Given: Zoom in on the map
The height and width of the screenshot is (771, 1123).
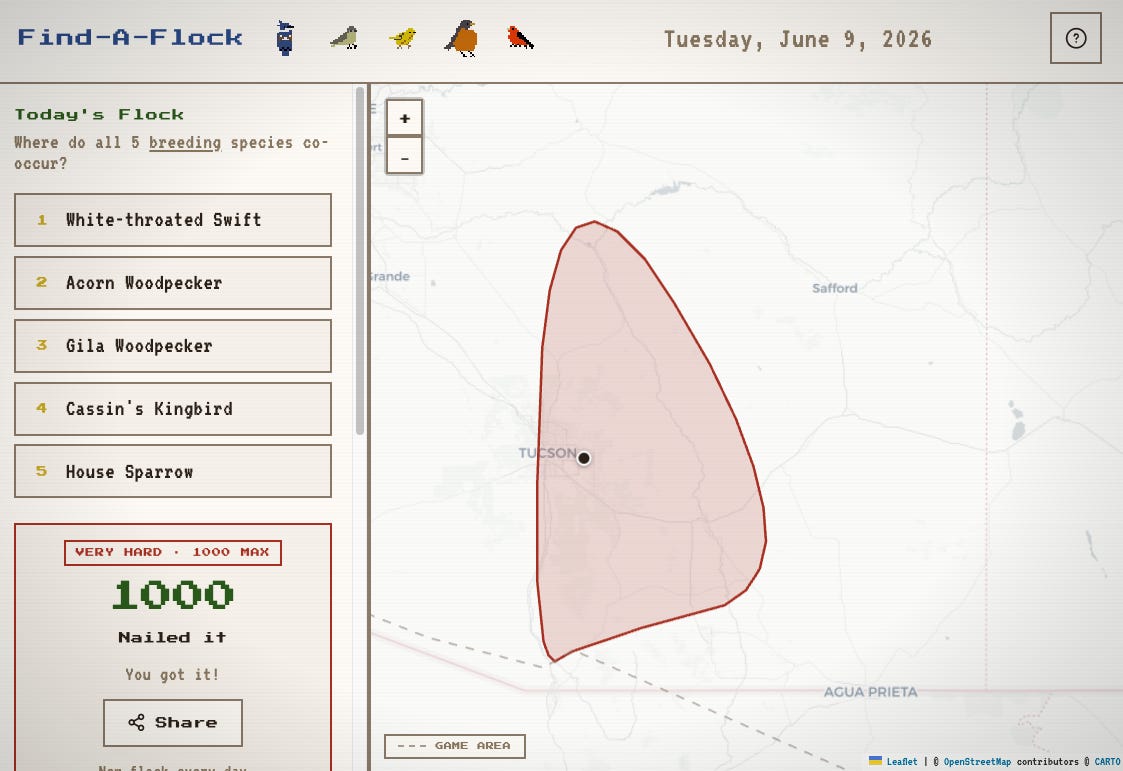Looking at the screenshot, I should (x=405, y=118).
